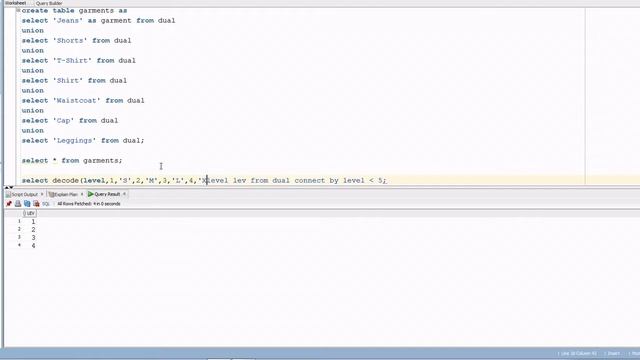The height and width of the screenshot is (360, 640).
Task: Click the 'All Rows Fetched' status text
Action: 89,204
